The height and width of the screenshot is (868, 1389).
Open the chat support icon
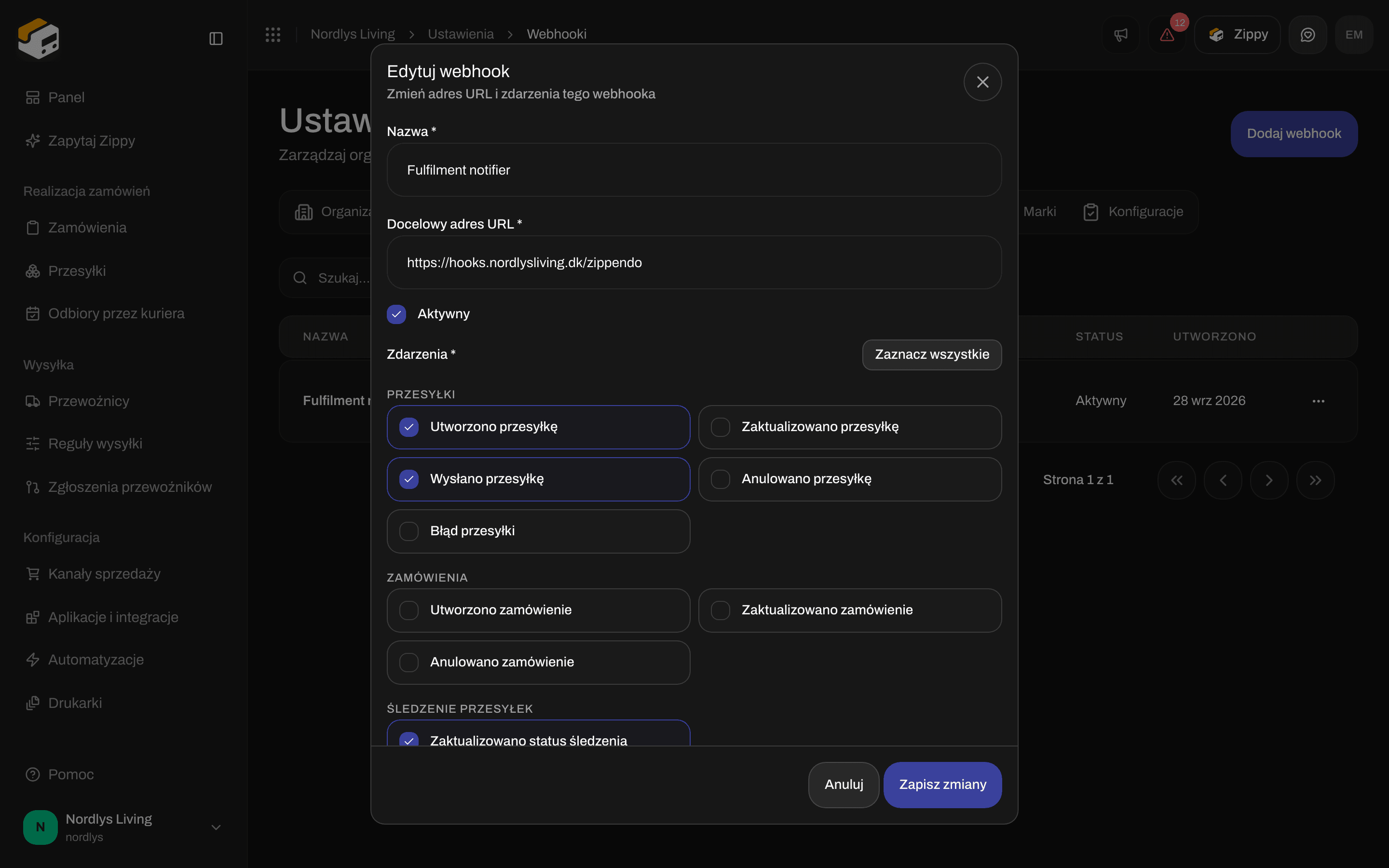pos(1307,35)
